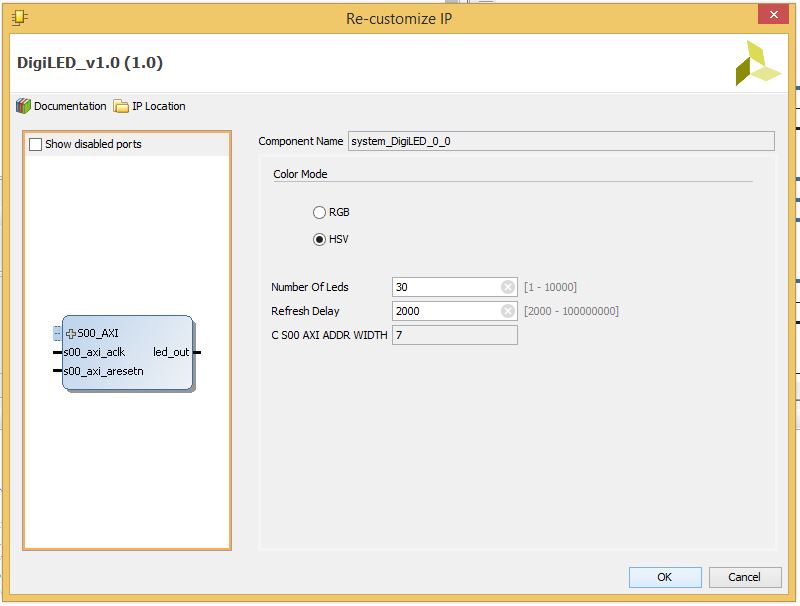Expand the S00_AXI interface port
The image size is (800, 606).
[x=71, y=334]
